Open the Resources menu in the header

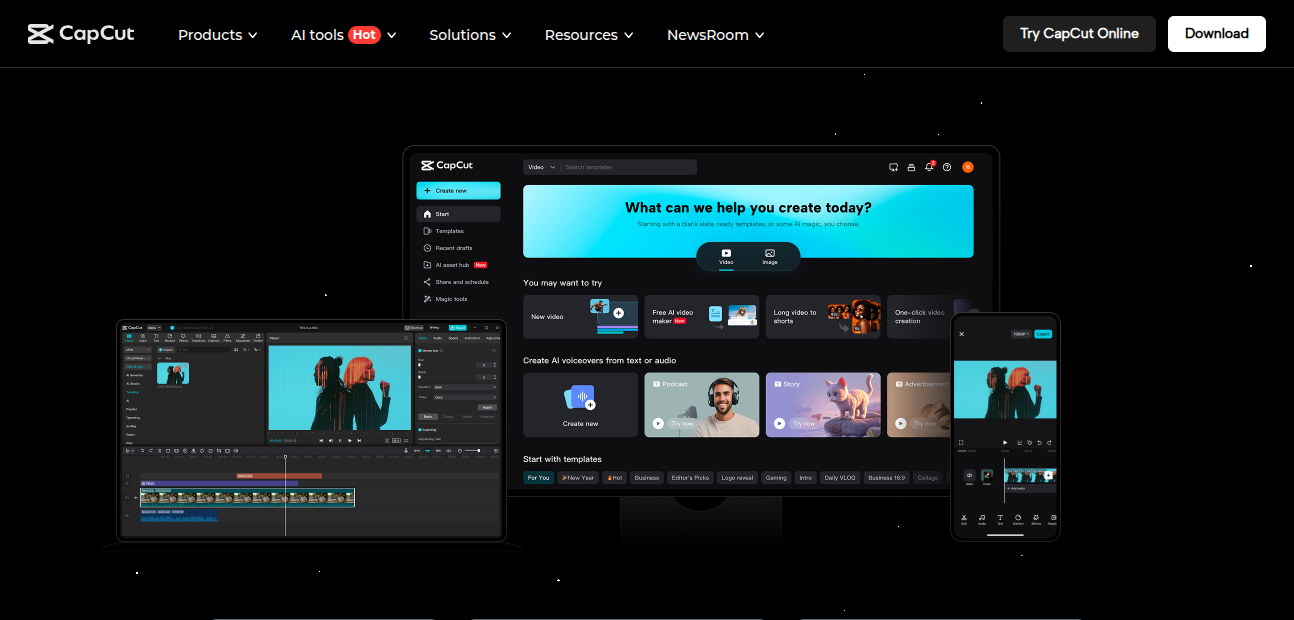588,35
